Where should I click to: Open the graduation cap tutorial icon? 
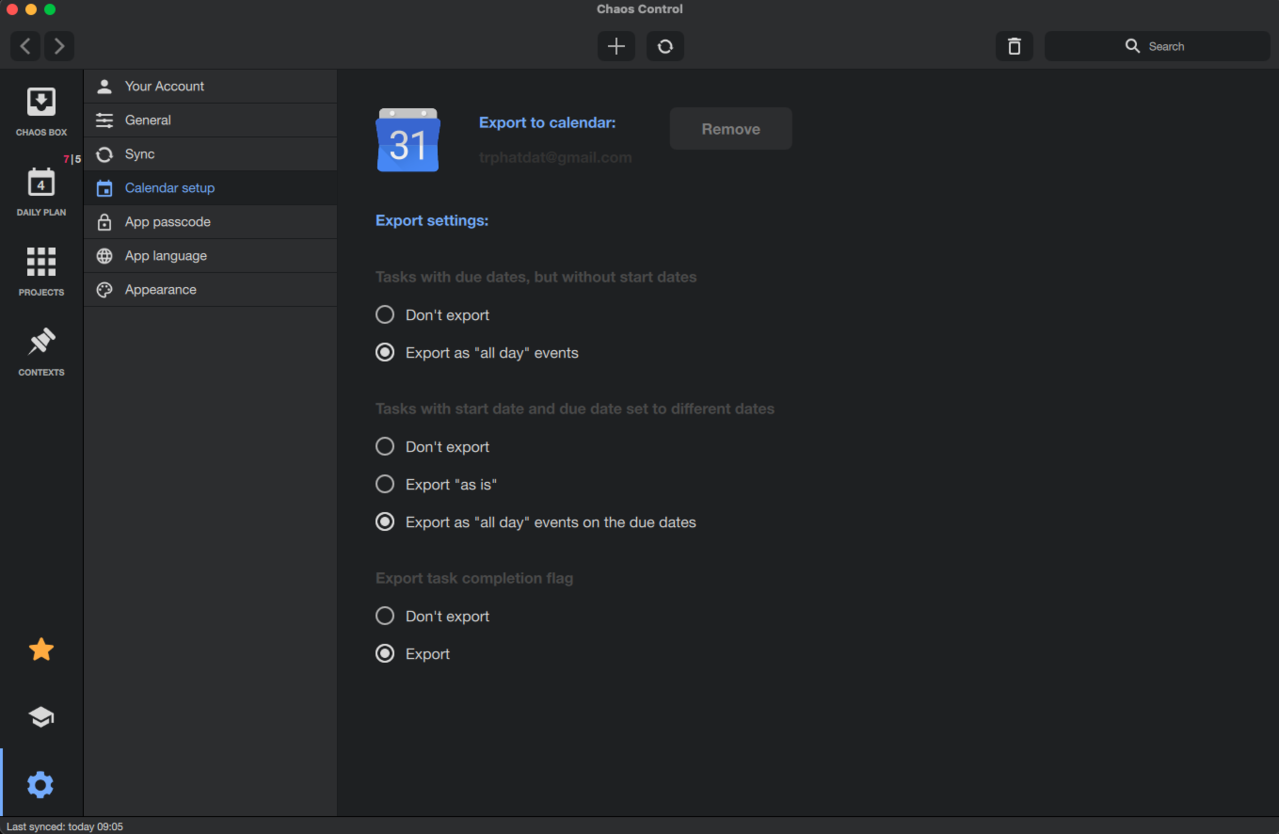41,717
